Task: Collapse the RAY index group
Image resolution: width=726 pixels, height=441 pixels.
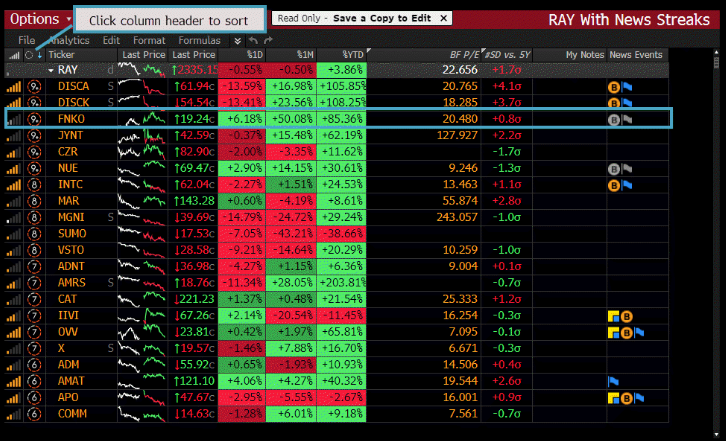Action: (51, 70)
